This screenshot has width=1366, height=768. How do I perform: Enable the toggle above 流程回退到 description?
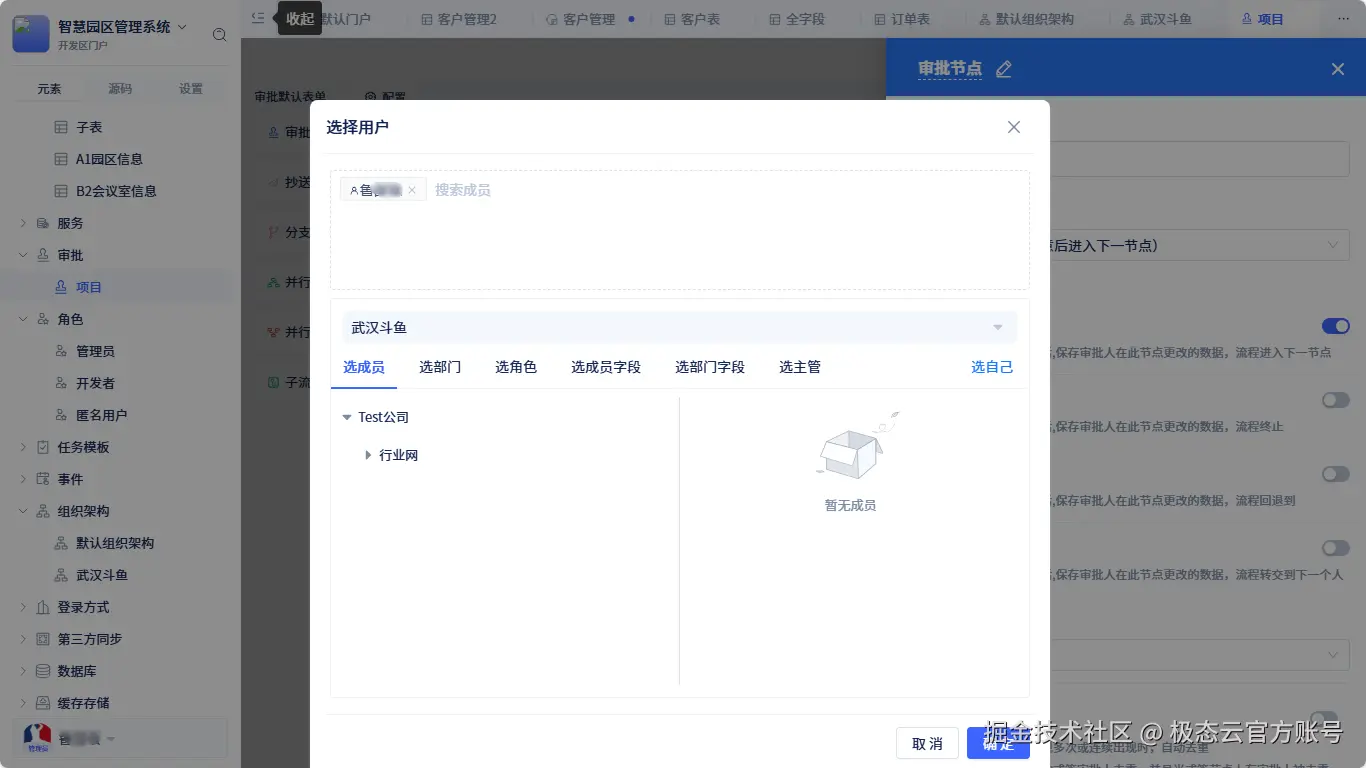[1335, 474]
